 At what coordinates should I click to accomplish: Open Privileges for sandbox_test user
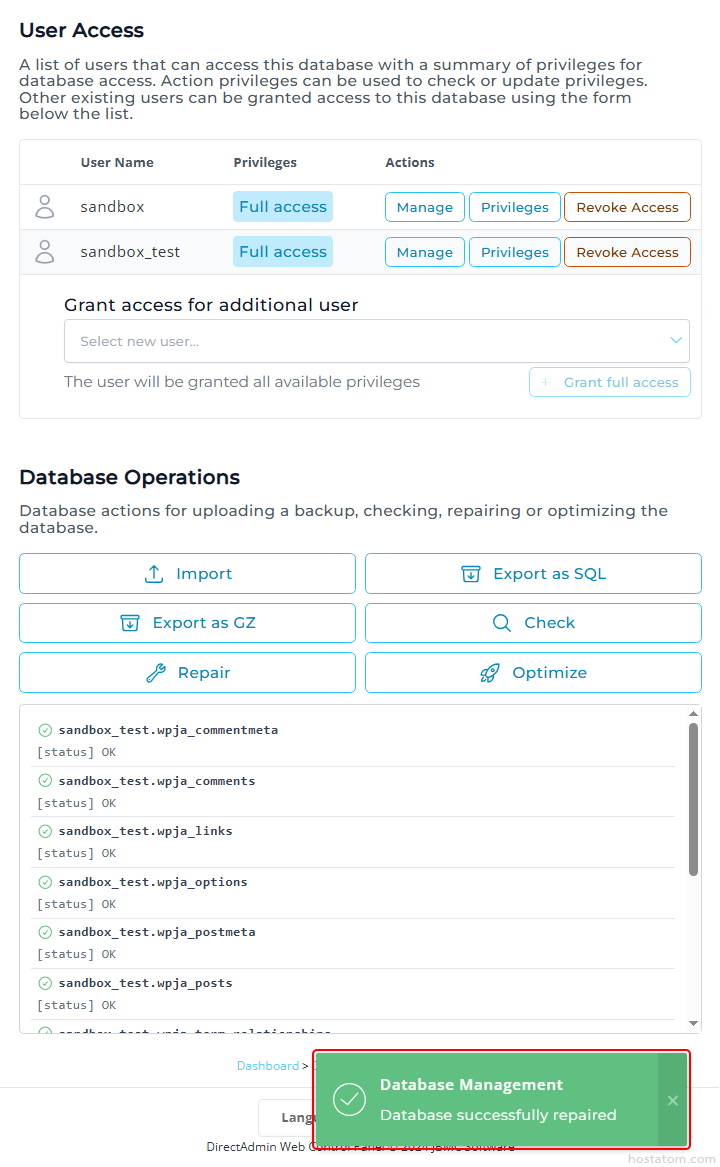pos(514,252)
